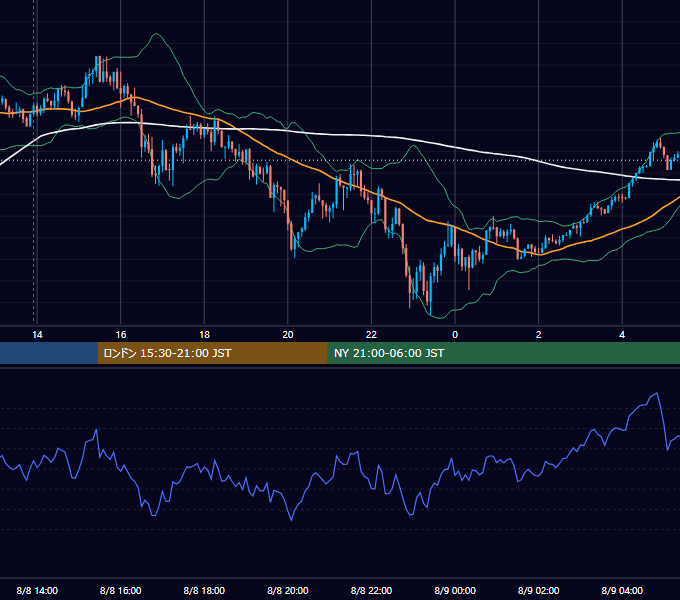The image size is (680, 600).
Task: Click the lowest candlestick before hour 0
Action: 431,295
